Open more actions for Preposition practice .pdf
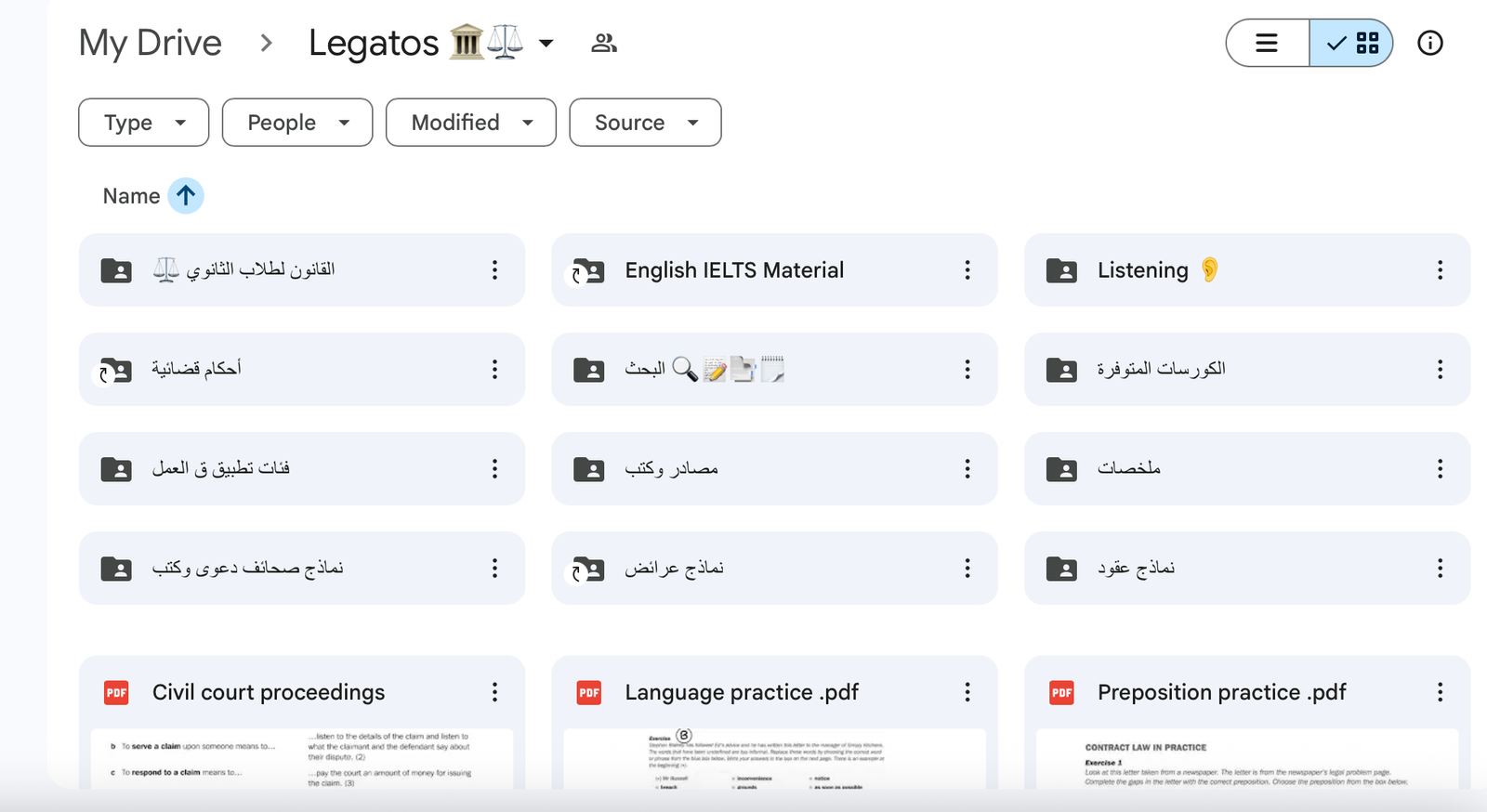The image size is (1487, 812). click(1439, 692)
